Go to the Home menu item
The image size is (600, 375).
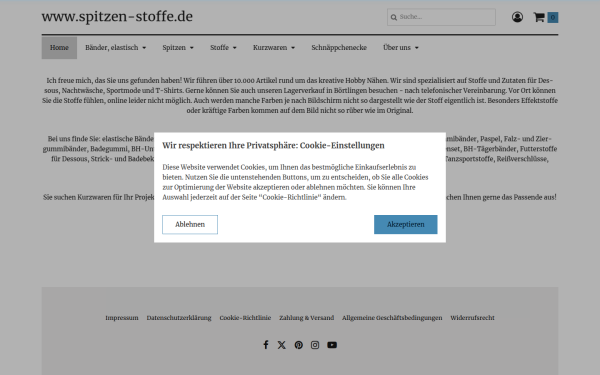coord(59,47)
